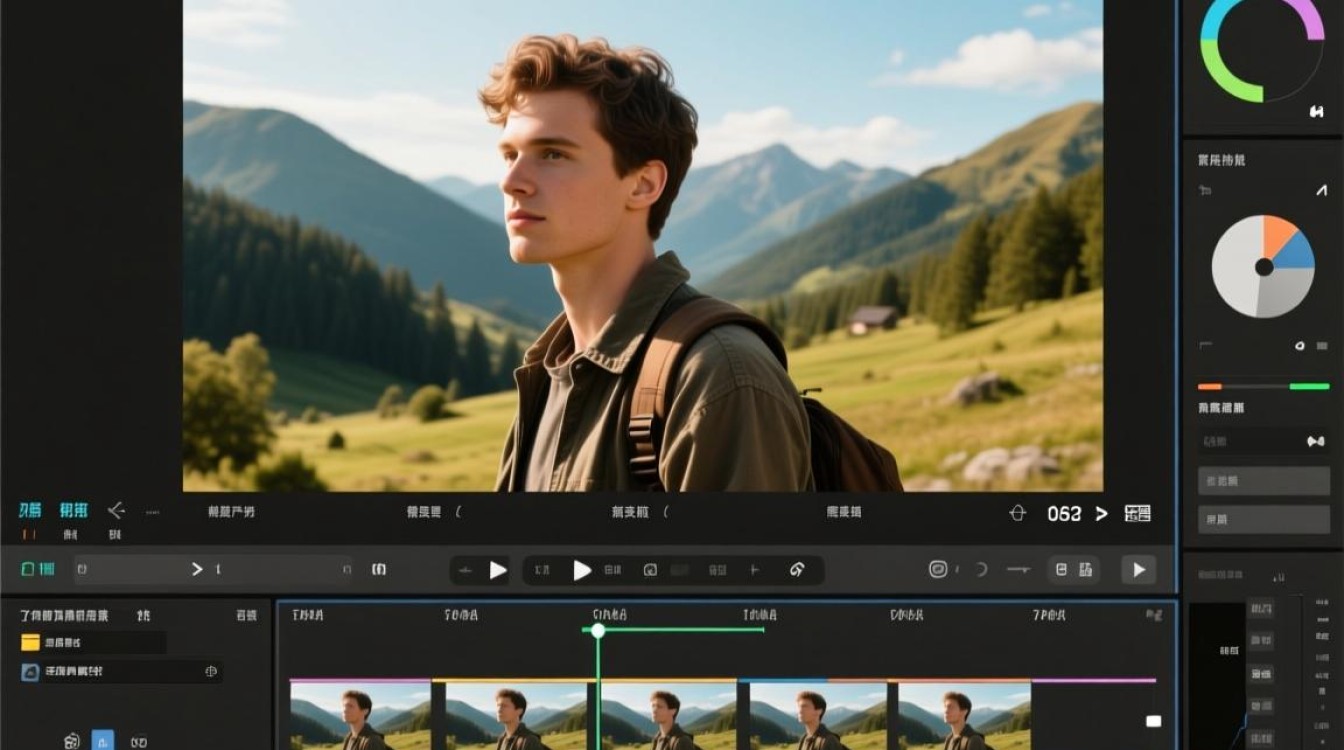
Task: Expand the chevron arrow next to 062
Action: pos(1101,513)
